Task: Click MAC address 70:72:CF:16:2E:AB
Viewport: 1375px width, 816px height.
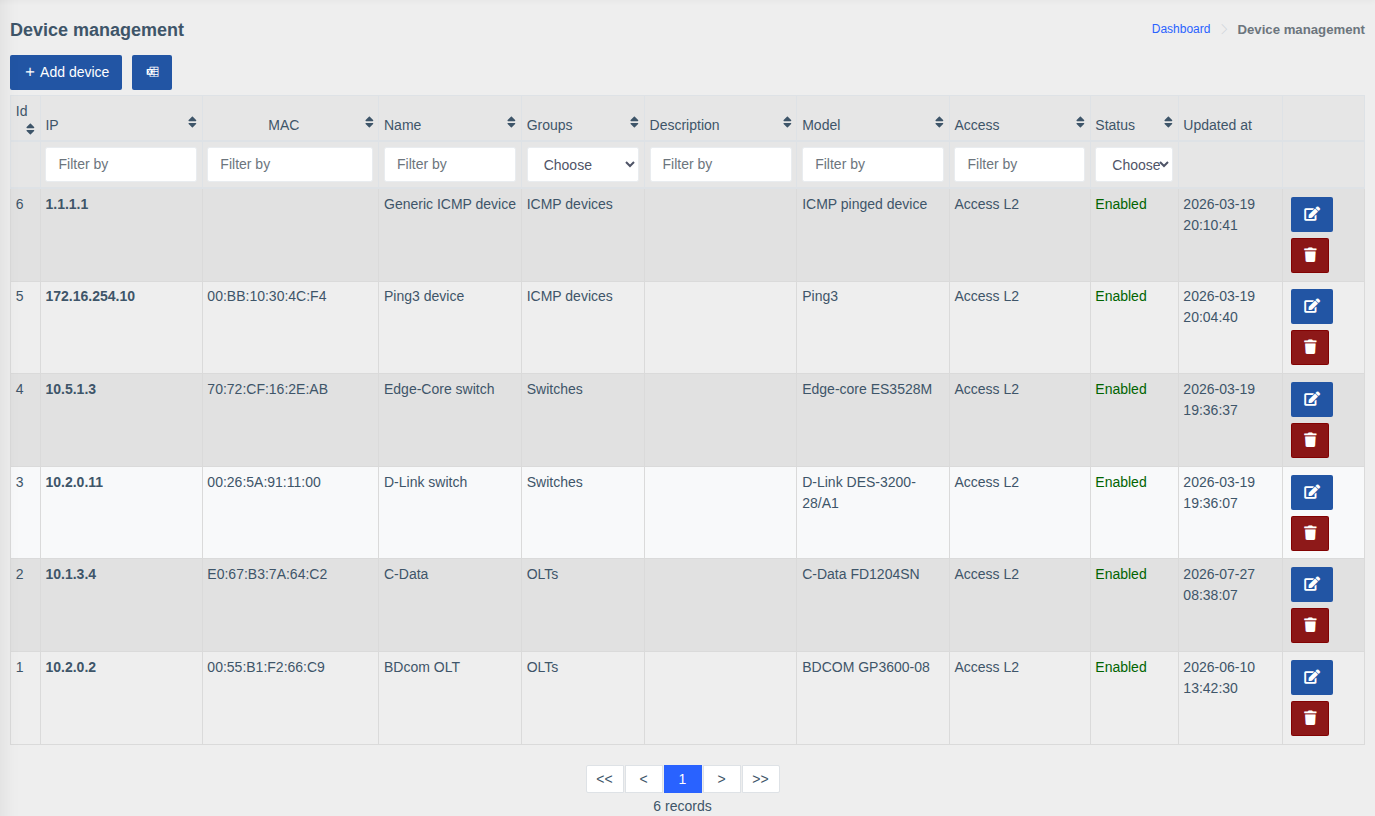Action: [267, 389]
